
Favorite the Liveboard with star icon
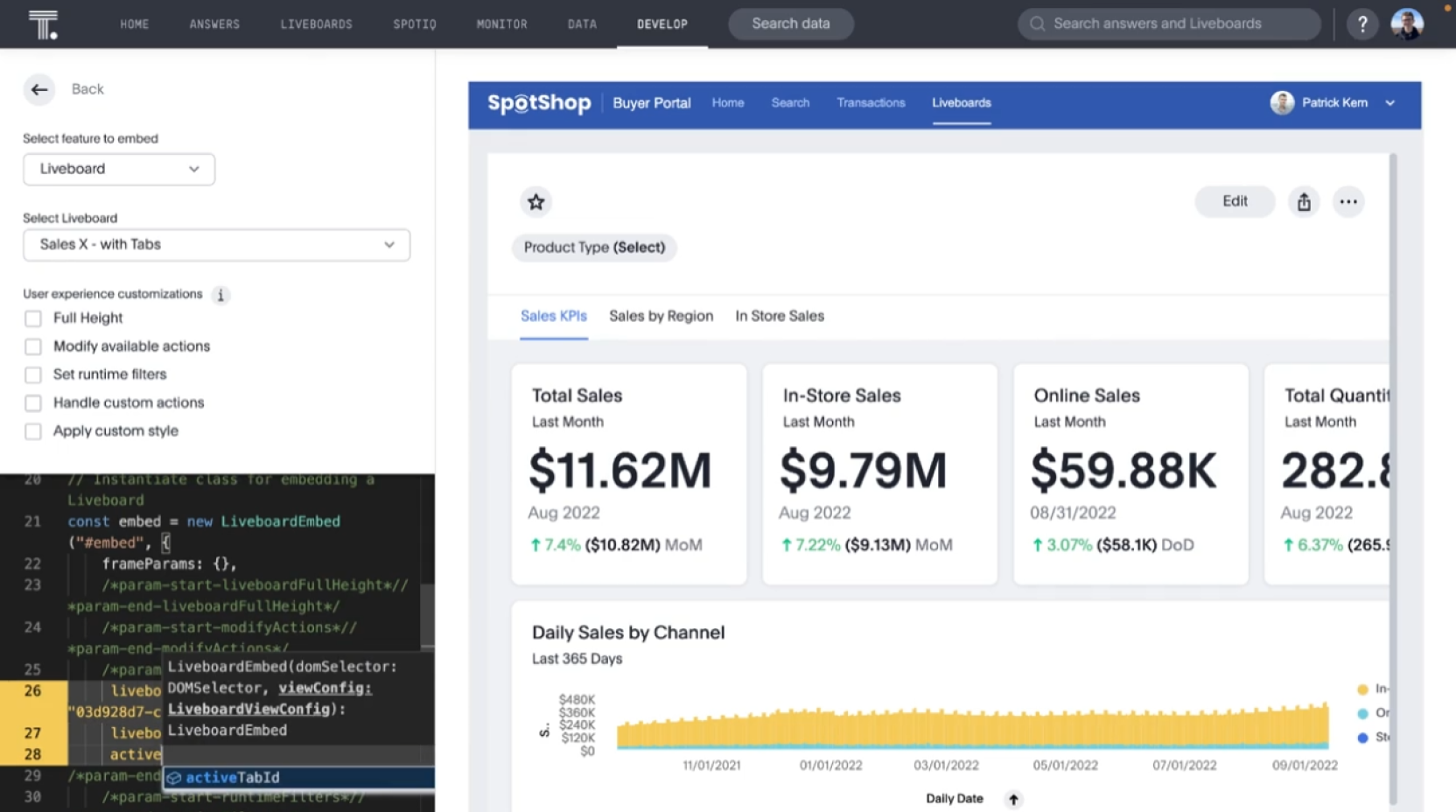(x=536, y=202)
